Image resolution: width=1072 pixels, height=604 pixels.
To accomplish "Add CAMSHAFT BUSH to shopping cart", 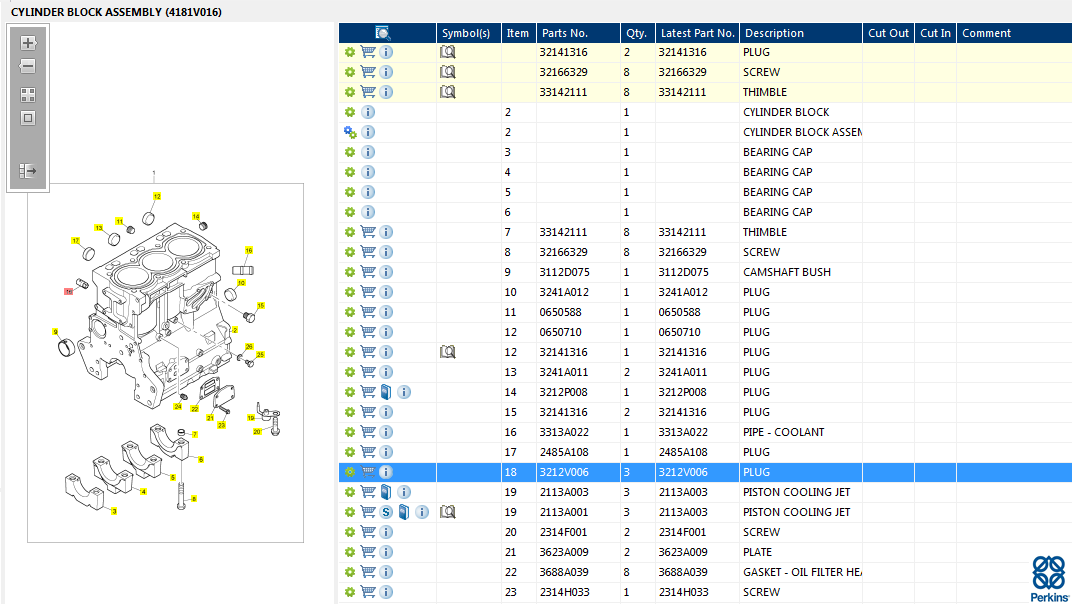I will tap(368, 272).
